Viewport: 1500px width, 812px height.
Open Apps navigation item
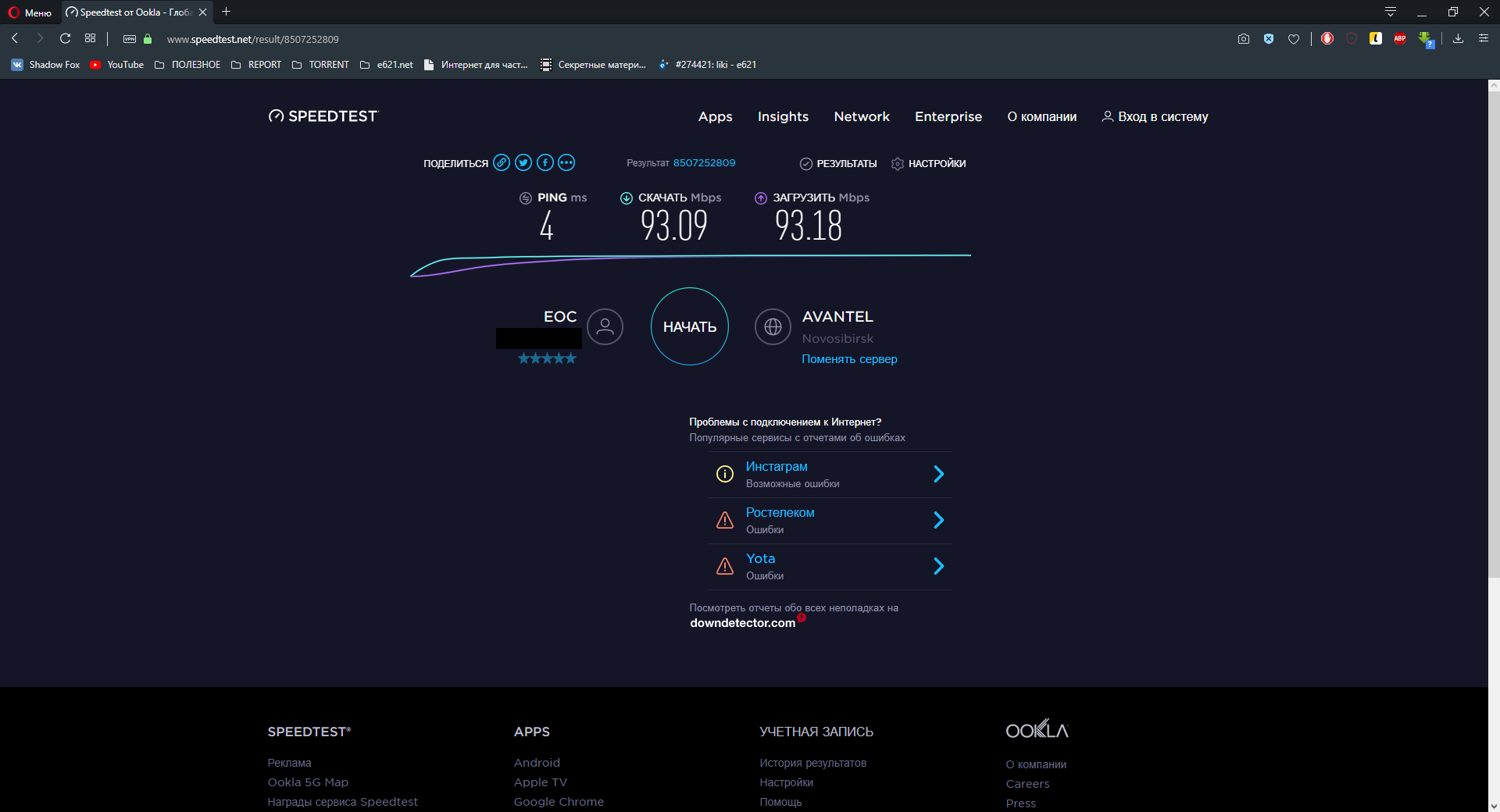[715, 116]
